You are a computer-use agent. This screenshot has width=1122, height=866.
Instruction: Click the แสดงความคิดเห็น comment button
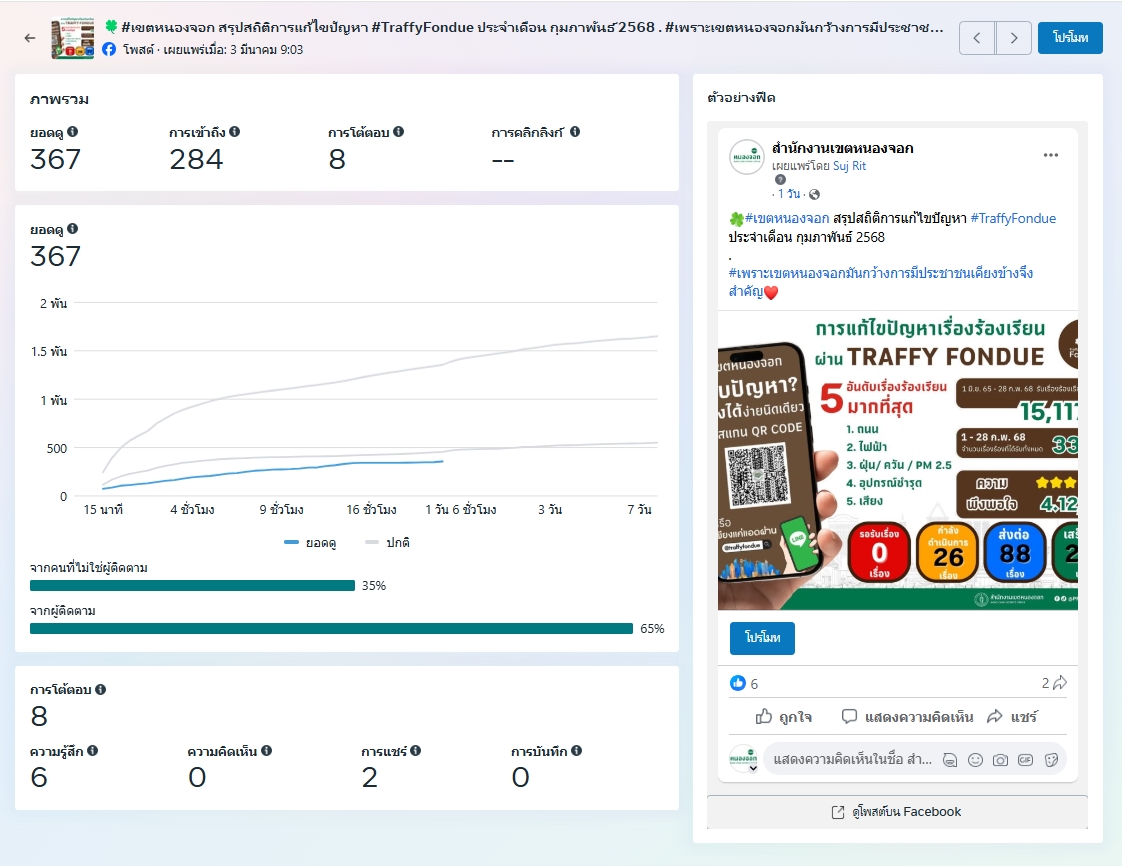click(907, 716)
